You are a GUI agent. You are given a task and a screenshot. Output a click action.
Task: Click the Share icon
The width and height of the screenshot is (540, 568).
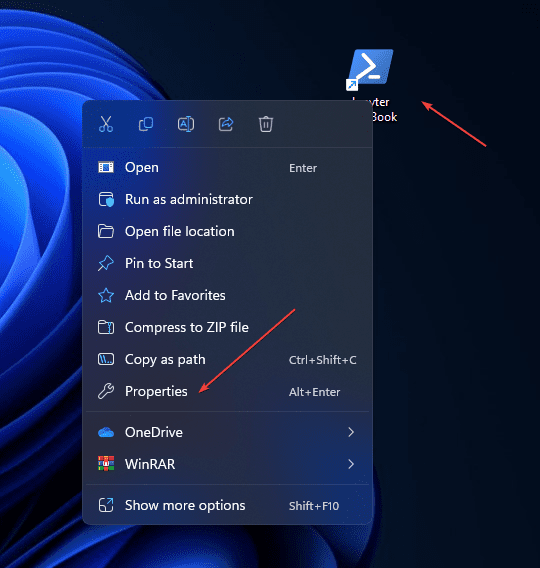click(226, 124)
